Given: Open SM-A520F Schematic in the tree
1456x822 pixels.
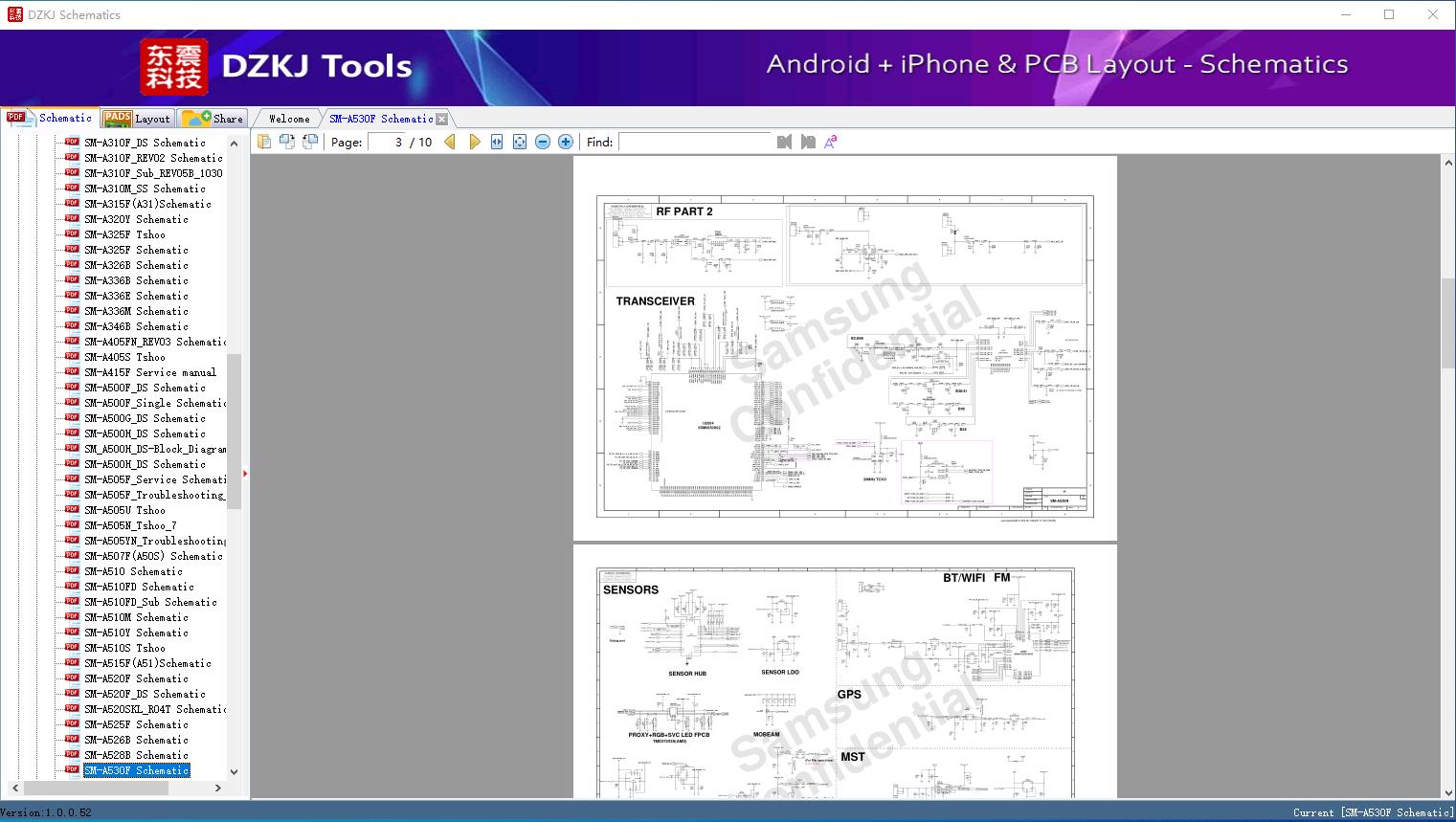Looking at the screenshot, I should coord(136,678).
